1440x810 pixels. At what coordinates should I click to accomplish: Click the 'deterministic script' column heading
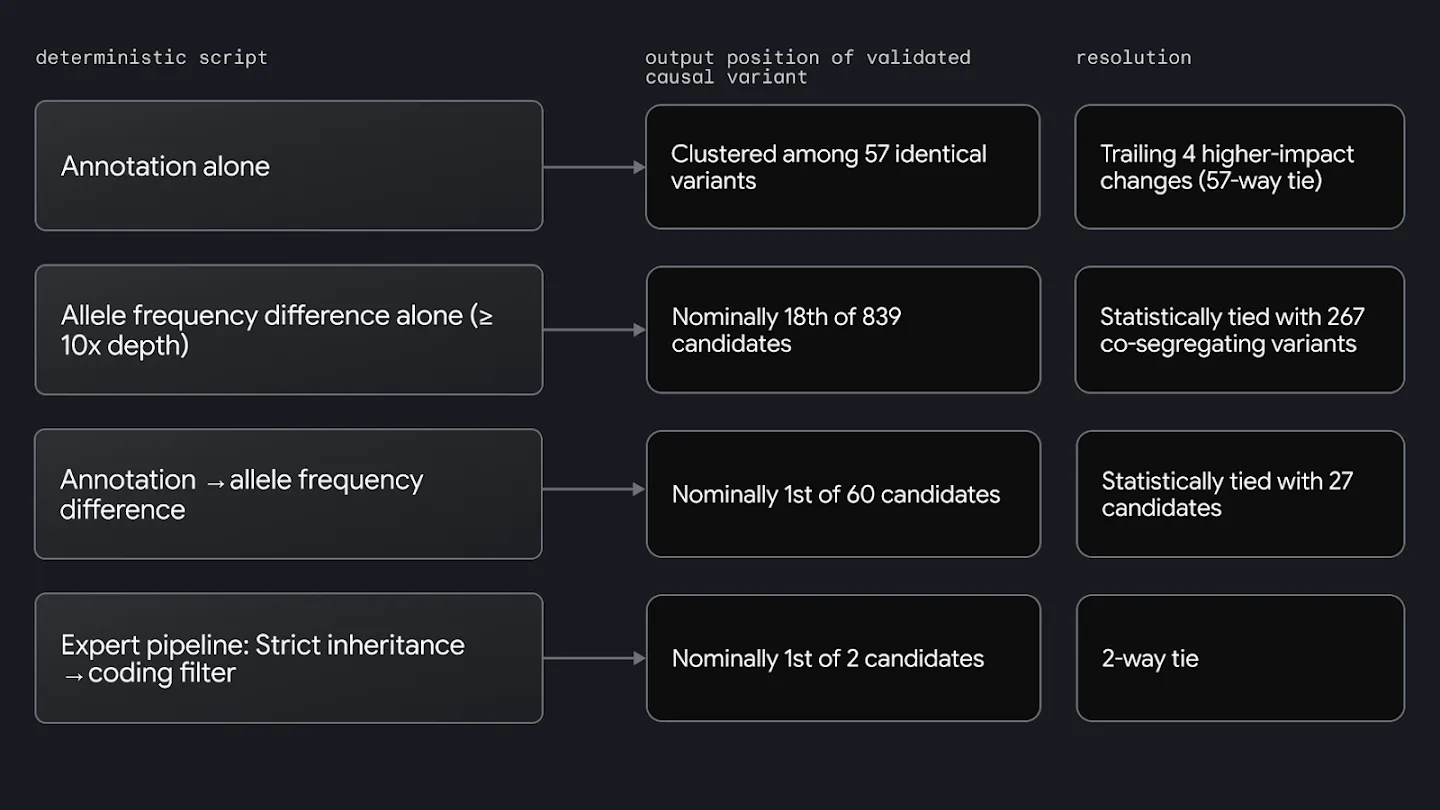[152, 58]
